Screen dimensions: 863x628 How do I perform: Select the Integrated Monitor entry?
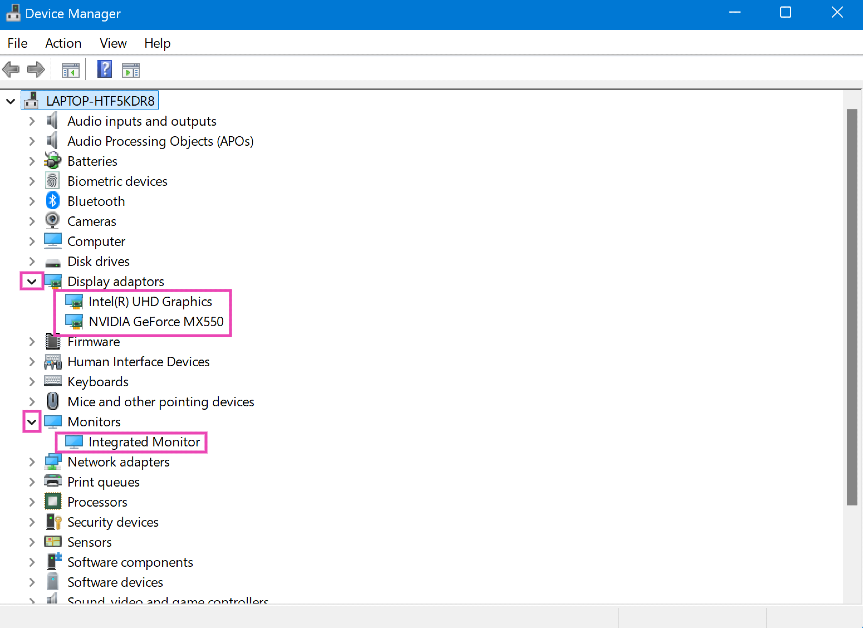click(144, 442)
